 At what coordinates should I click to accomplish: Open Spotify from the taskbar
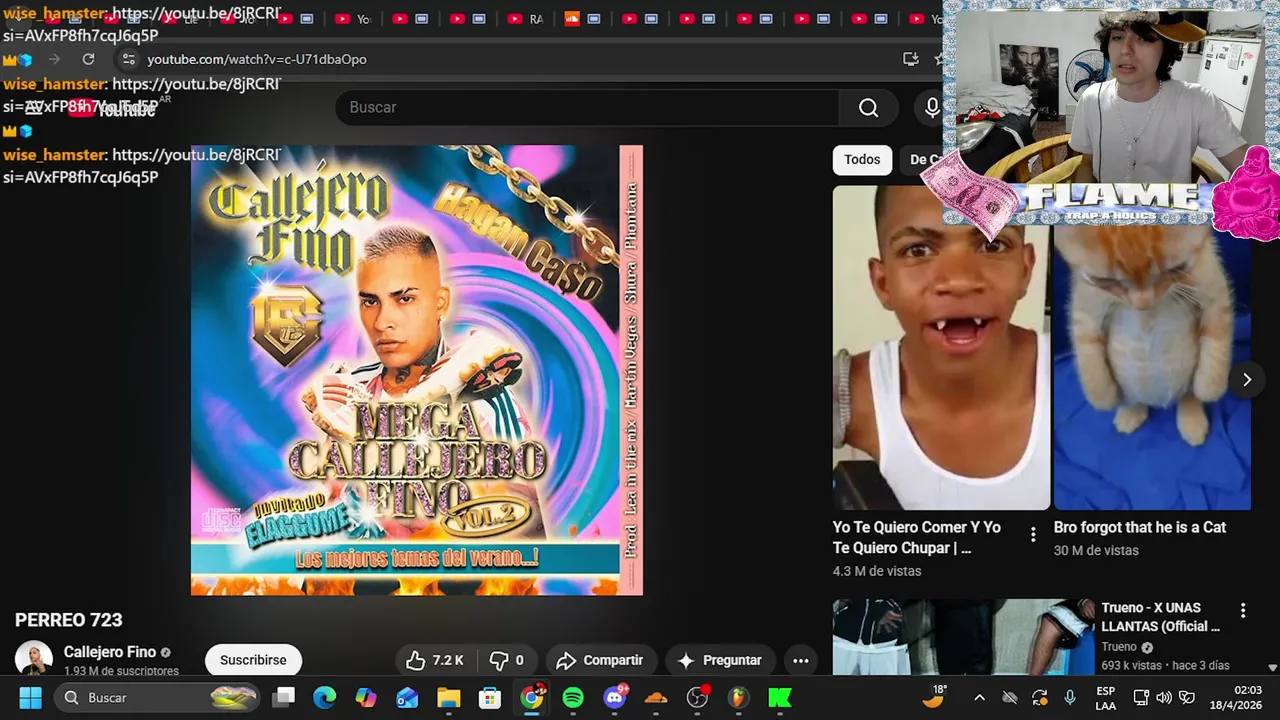[x=573, y=698]
